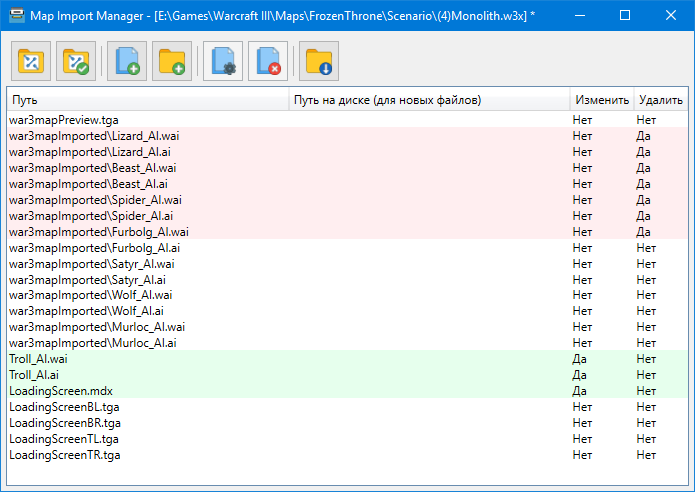Sort by the Путь column header

148,100
